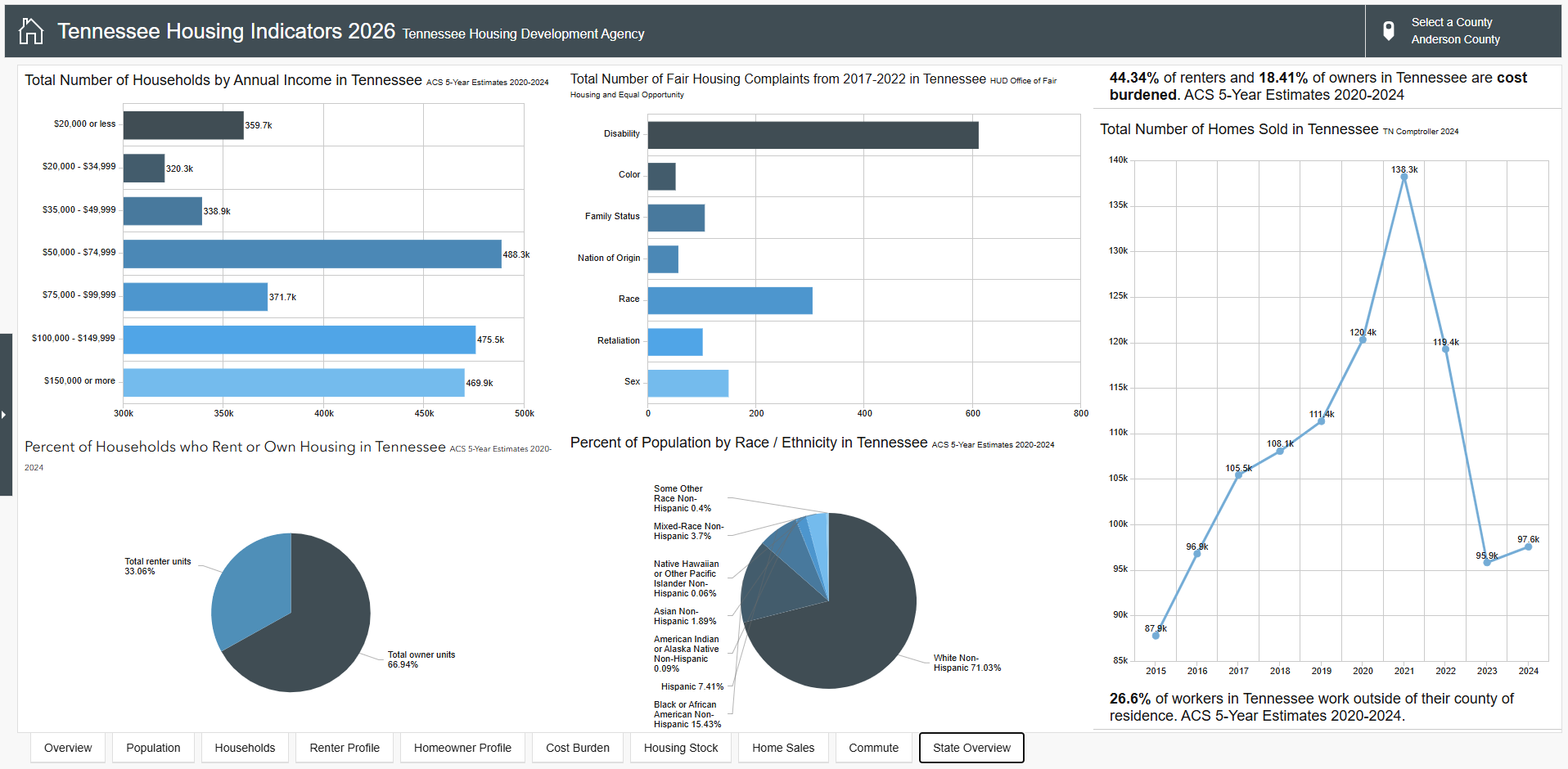Screen dimensions: 1568x769
Task: Switch to the Cost Burden tab
Action: pyautogui.click(x=578, y=748)
